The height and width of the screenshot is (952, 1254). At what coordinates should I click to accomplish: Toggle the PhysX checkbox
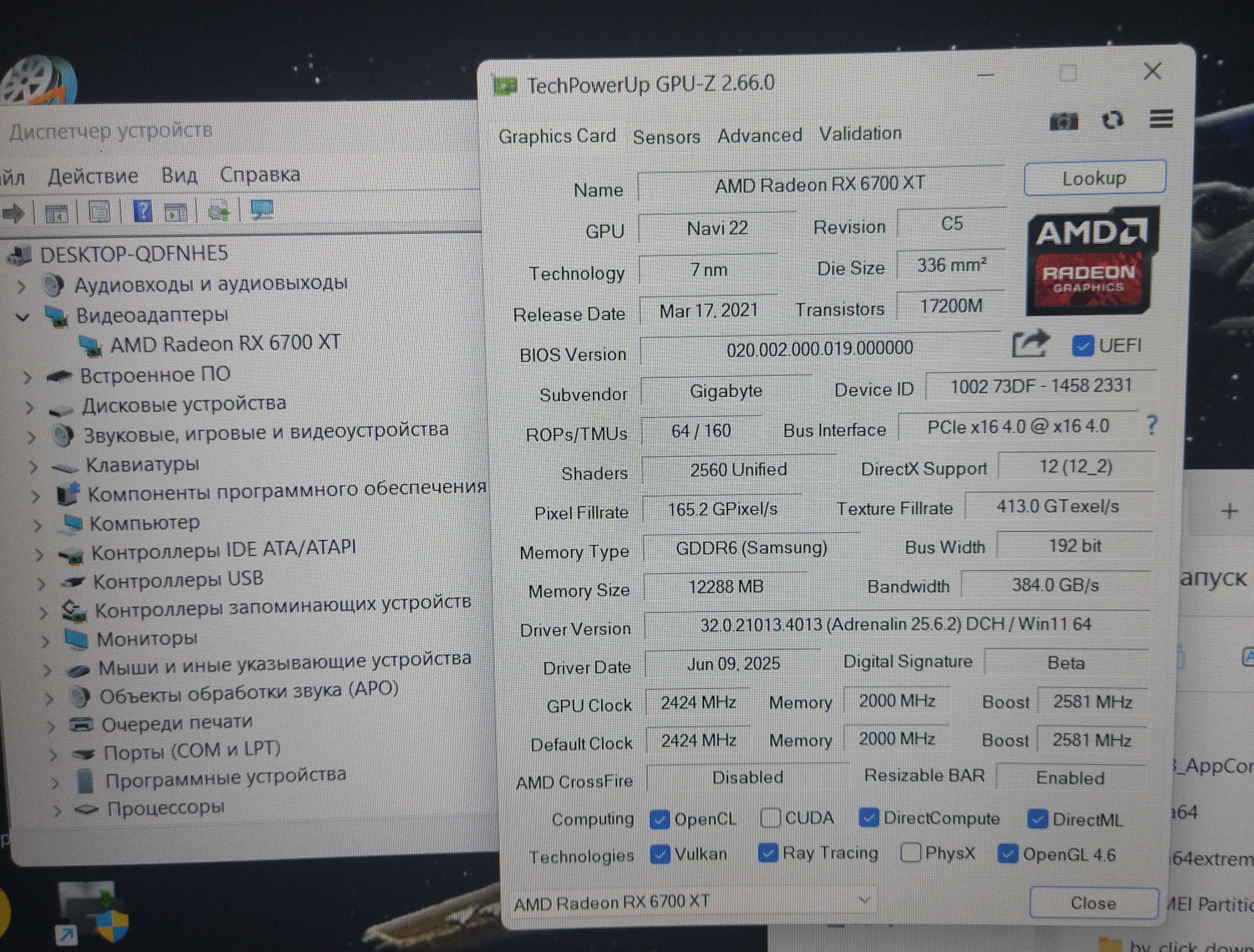point(910,852)
